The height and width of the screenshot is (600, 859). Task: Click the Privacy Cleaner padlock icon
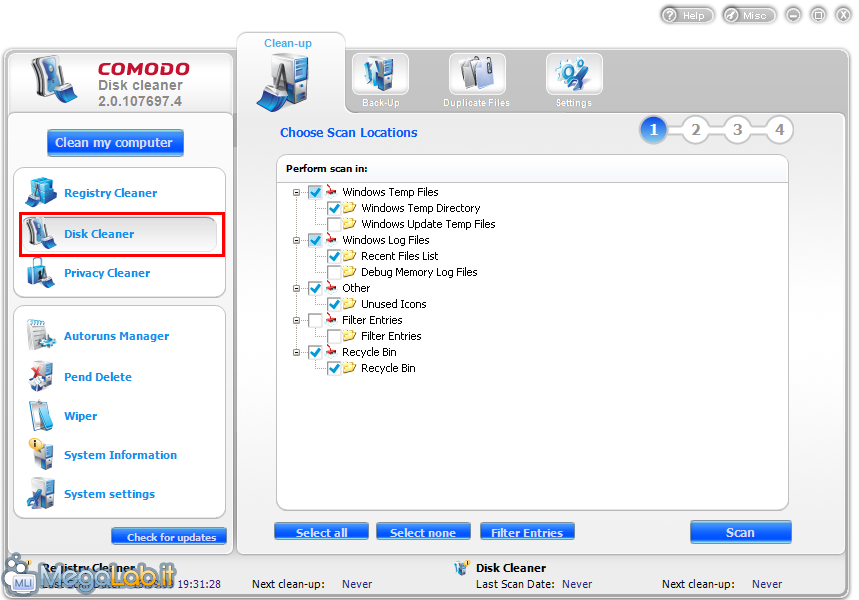(x=41, y=273)
